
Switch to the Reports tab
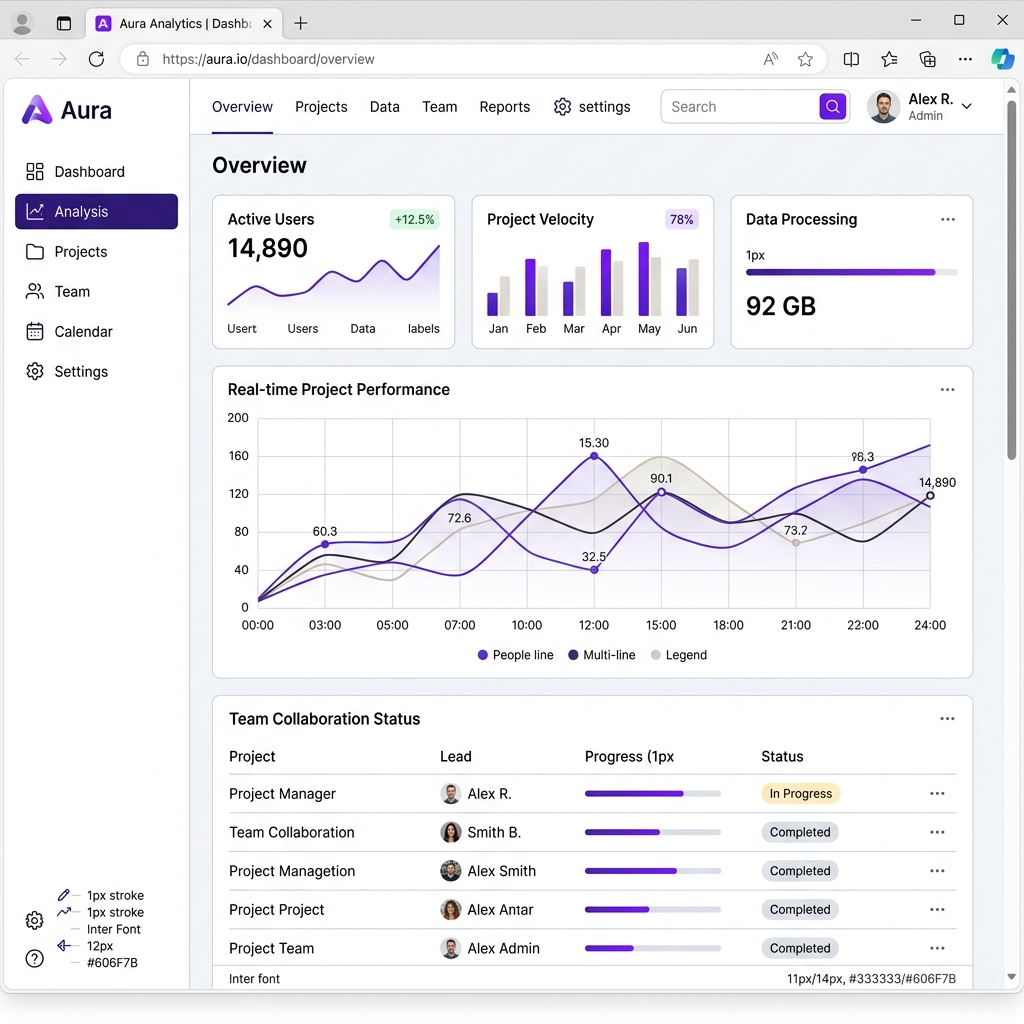(504, 106)
